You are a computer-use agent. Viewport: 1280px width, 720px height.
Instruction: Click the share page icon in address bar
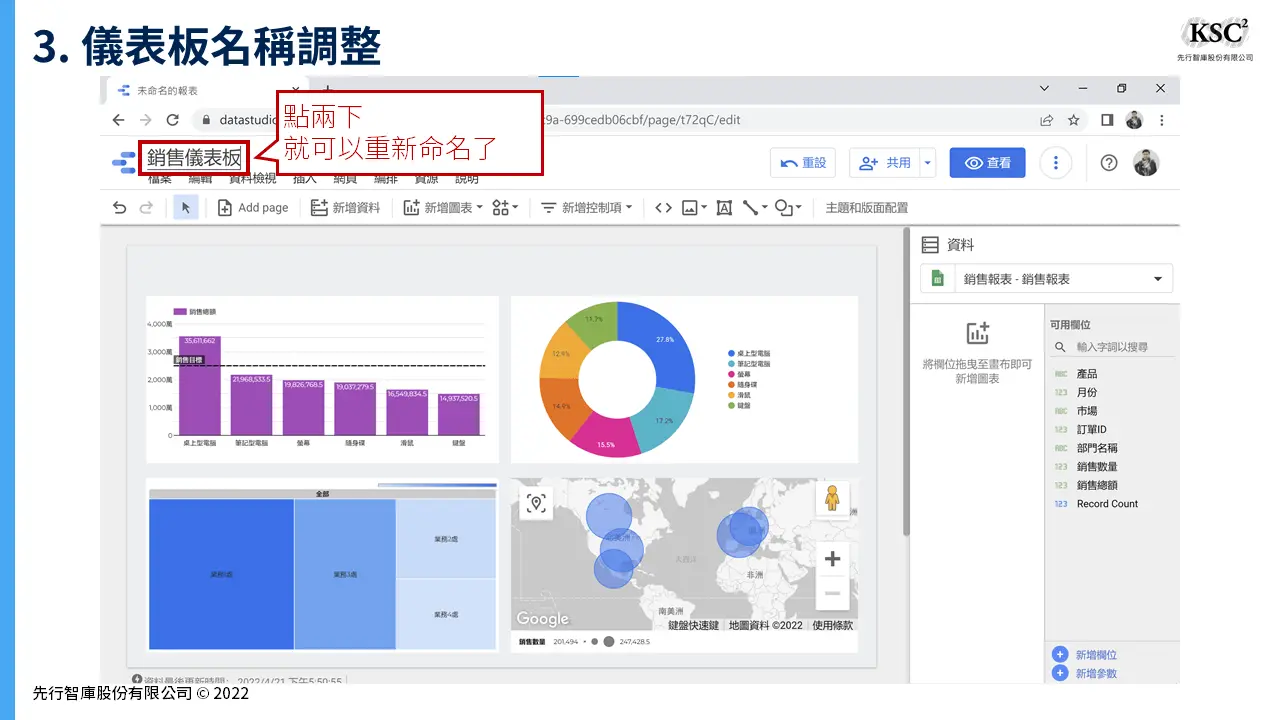1047,120
